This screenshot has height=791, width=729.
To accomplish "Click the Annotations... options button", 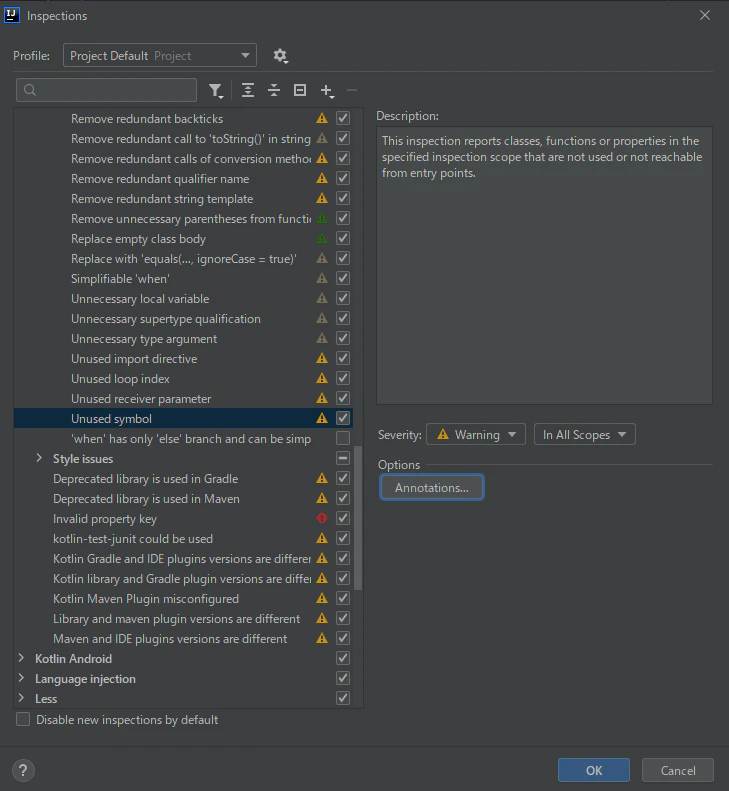I will (x=432, y=488).
